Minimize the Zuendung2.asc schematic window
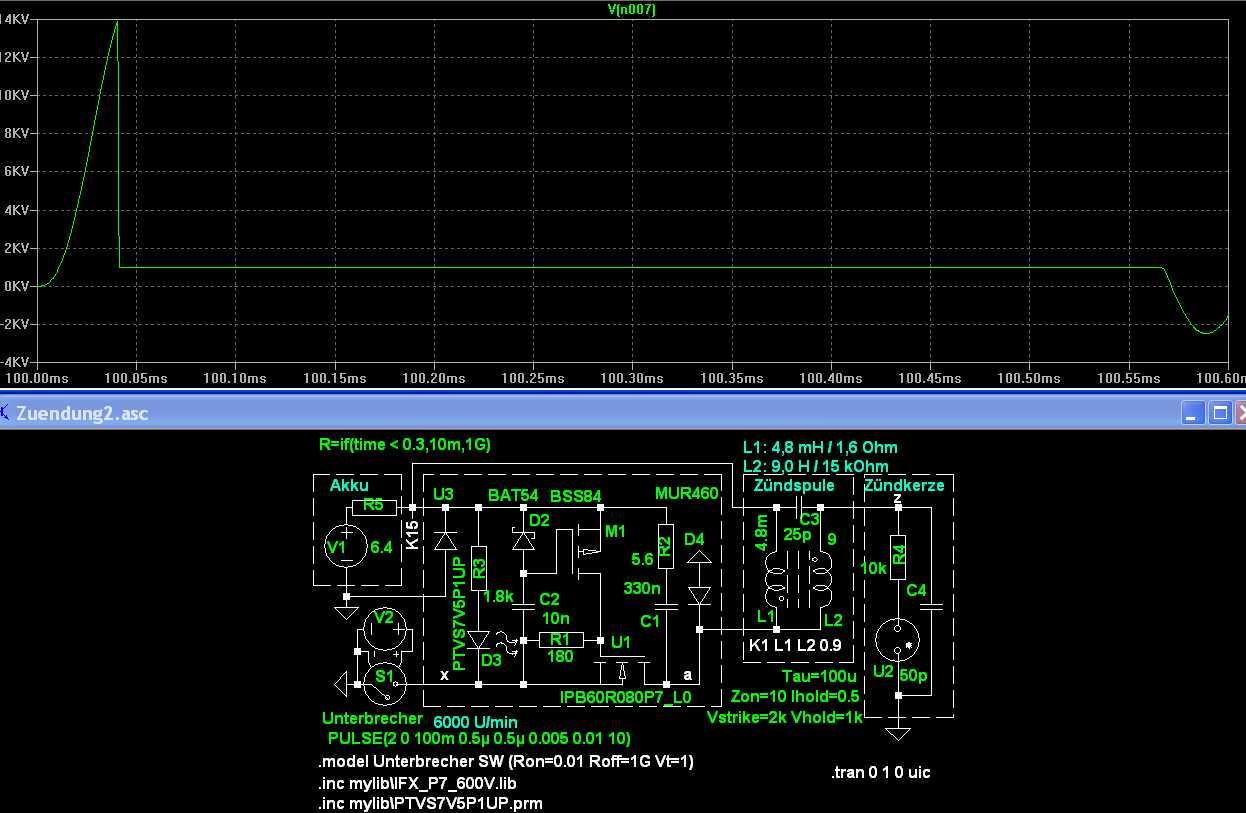This screenshot has height=813, width=1246. pyautogui.click(x=1192, y=413)
